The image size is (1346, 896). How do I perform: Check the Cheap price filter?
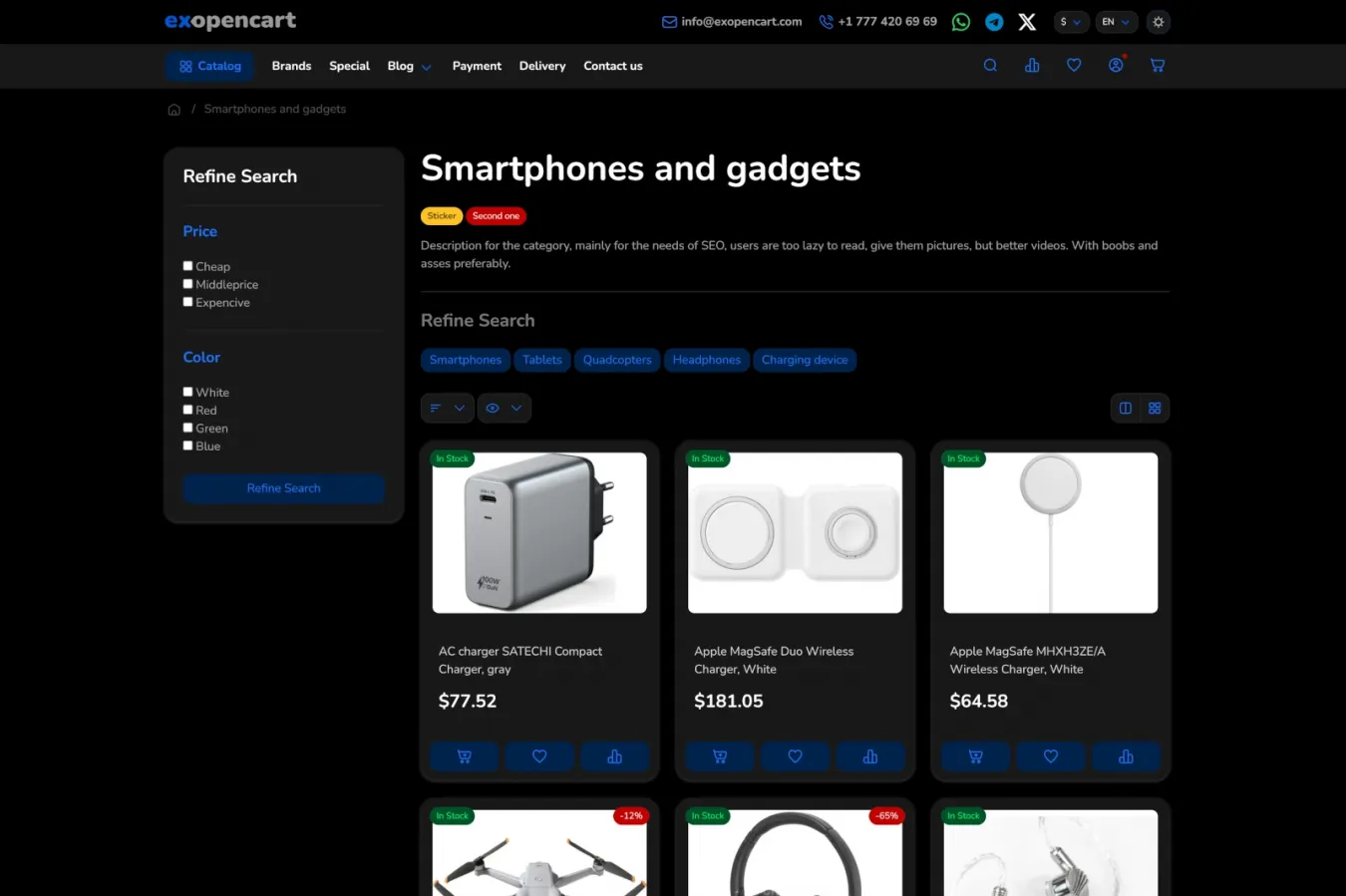pos(187,266)
